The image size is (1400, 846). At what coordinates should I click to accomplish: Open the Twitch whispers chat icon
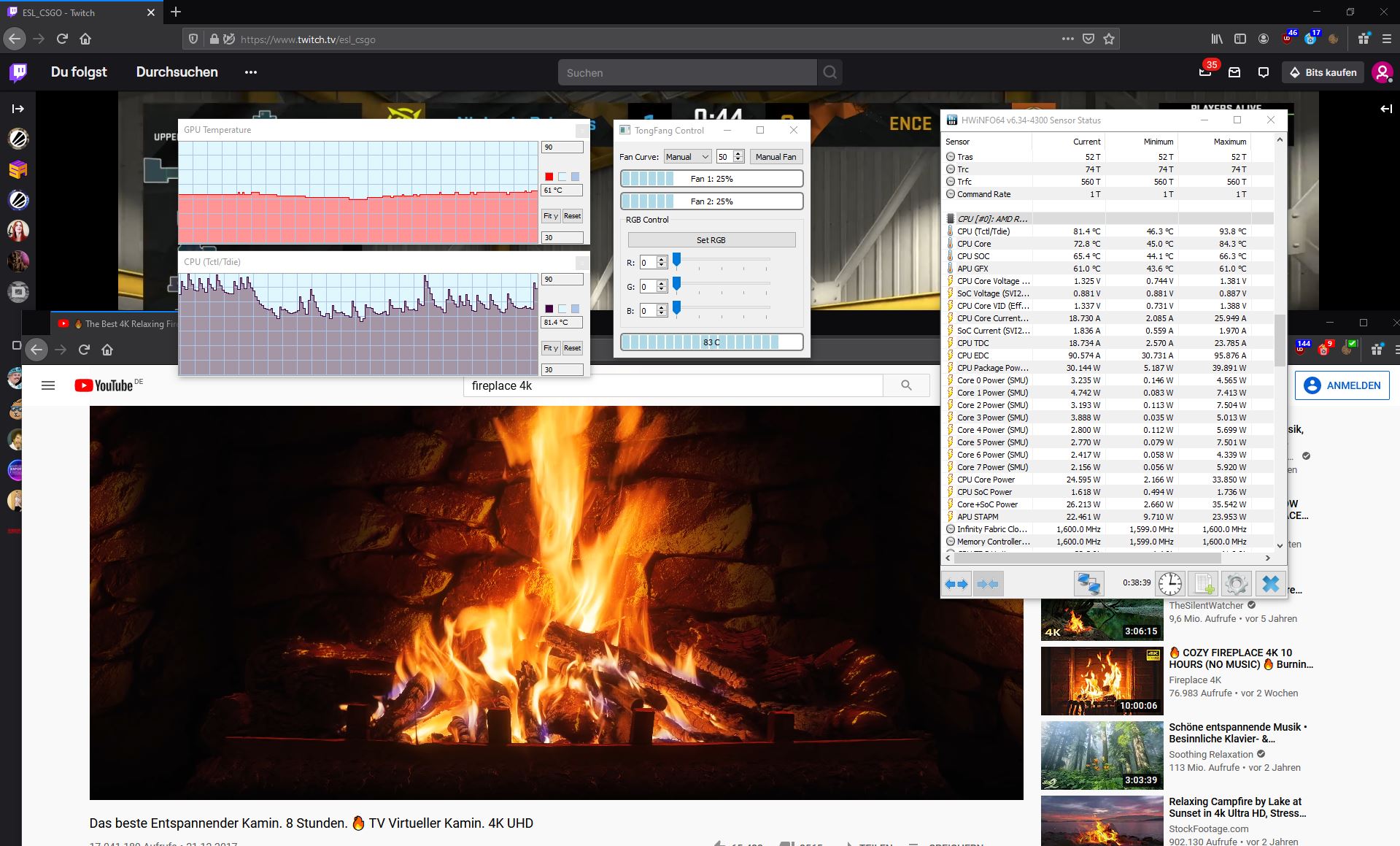click(x=1264, y=72)
